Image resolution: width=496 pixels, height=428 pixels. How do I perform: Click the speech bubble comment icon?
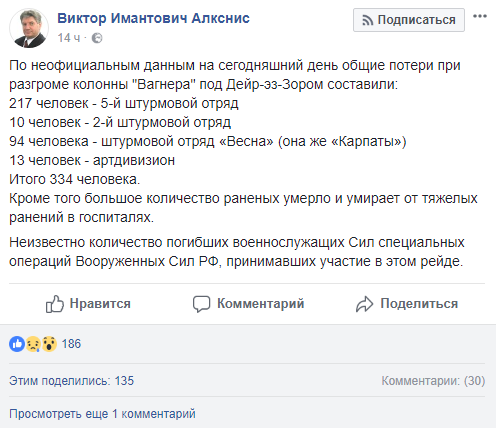point(201,304)
